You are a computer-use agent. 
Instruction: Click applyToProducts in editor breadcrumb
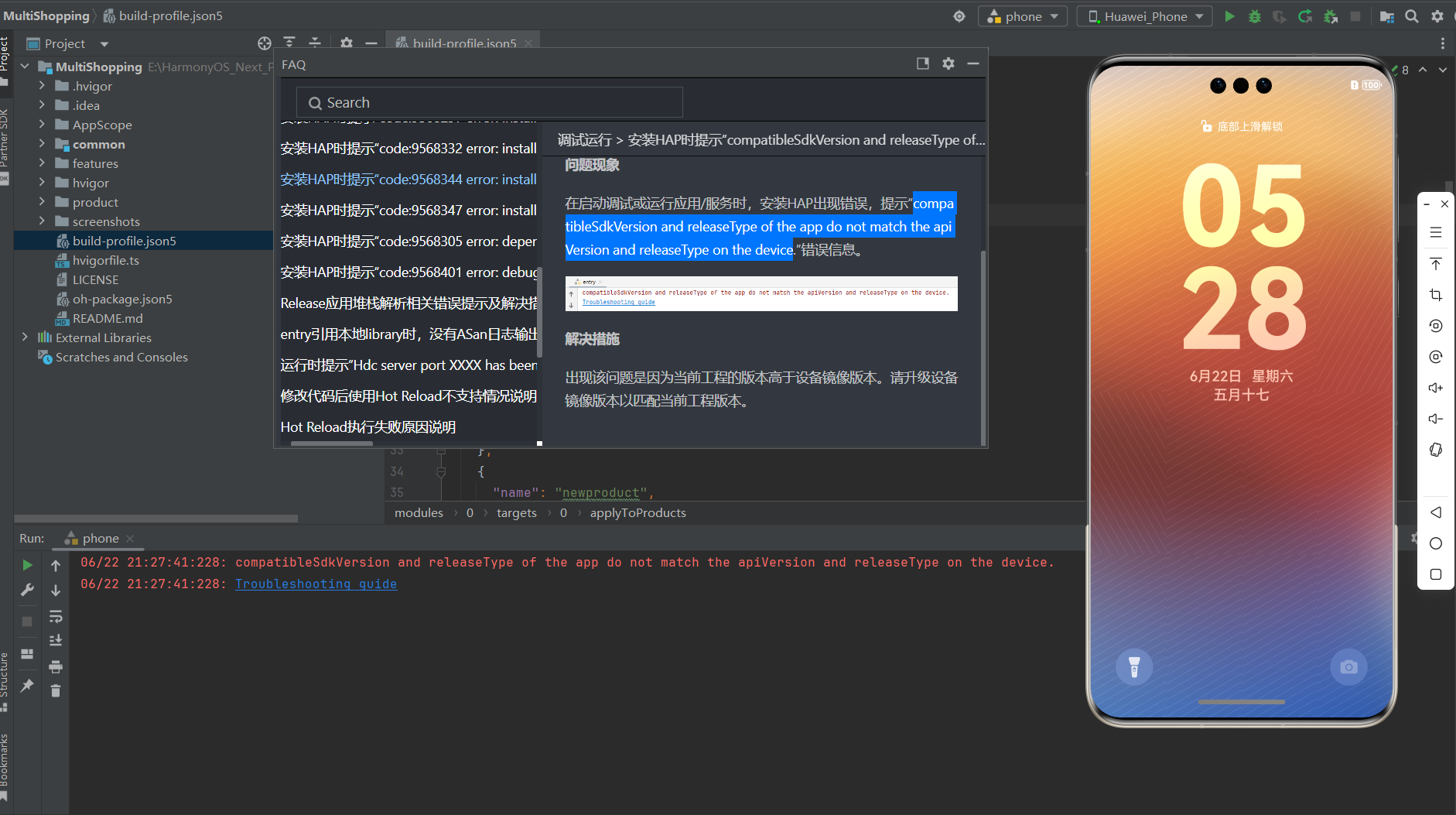pos(638,513)
